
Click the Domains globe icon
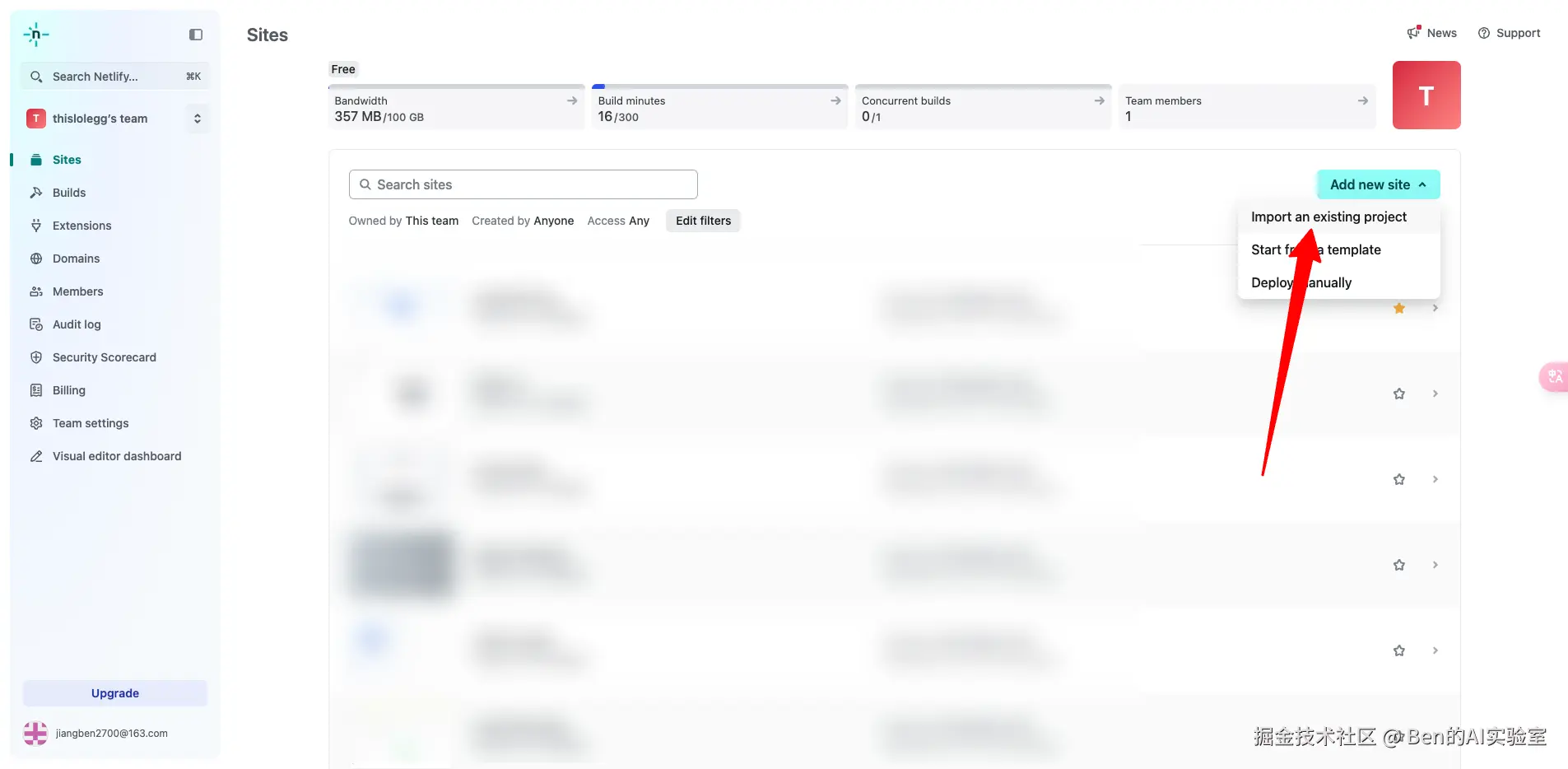[x=36, y=259]
